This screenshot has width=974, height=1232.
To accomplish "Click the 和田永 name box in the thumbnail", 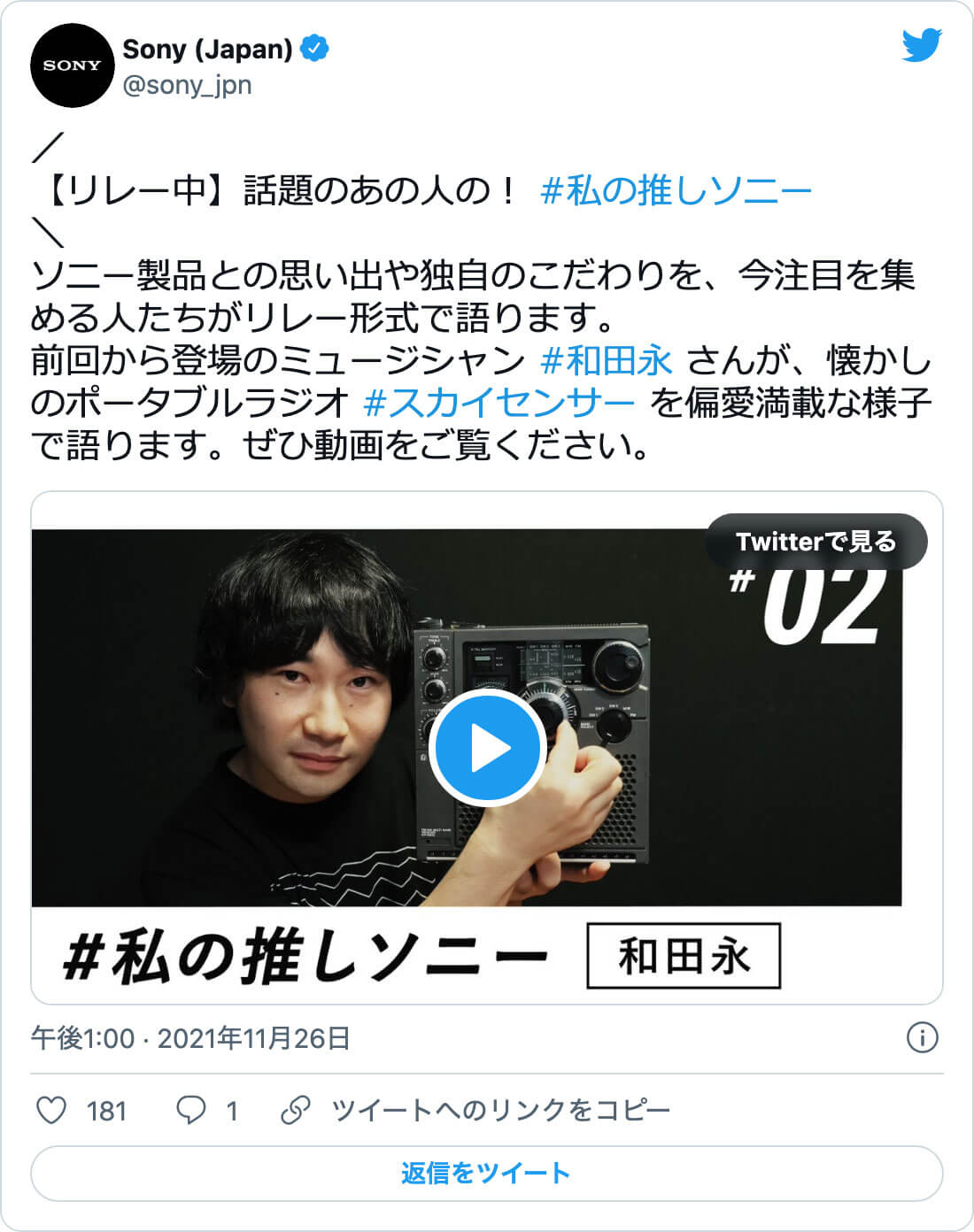I will pyautogui.click(x=684, y=956).
